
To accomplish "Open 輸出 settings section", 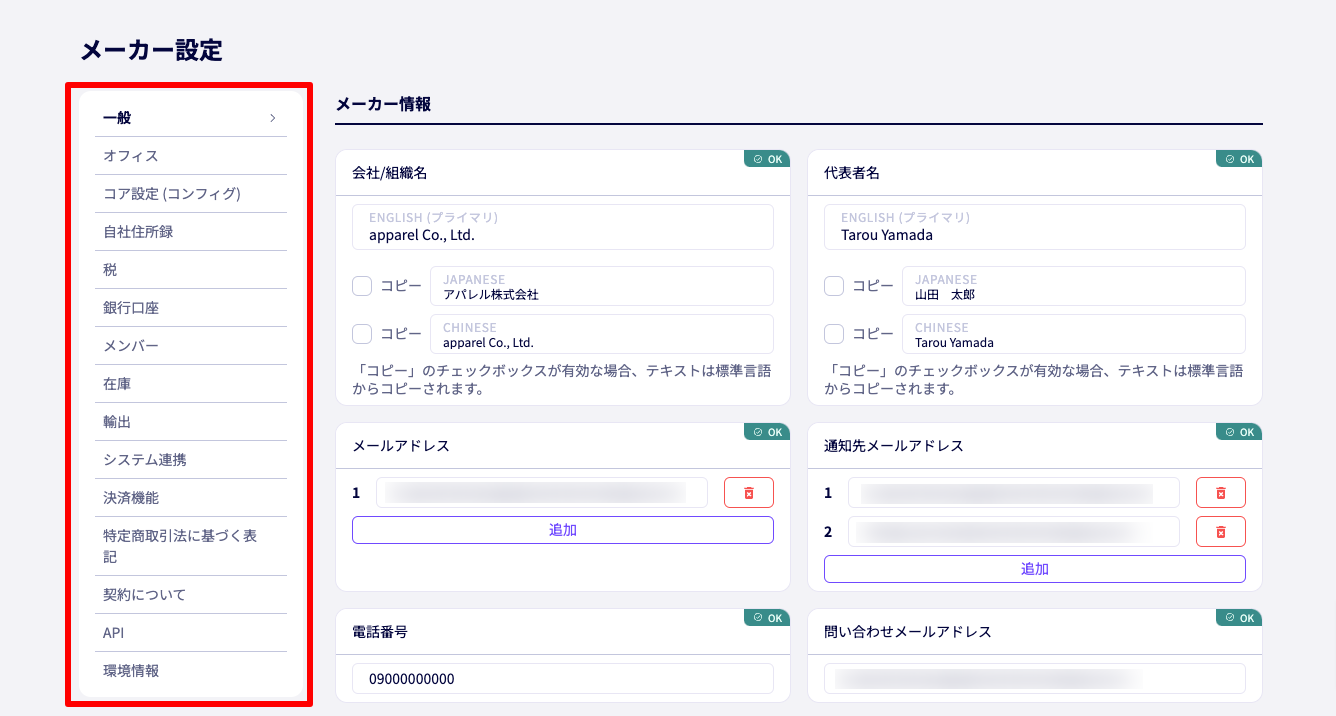I will click(191, 422).
